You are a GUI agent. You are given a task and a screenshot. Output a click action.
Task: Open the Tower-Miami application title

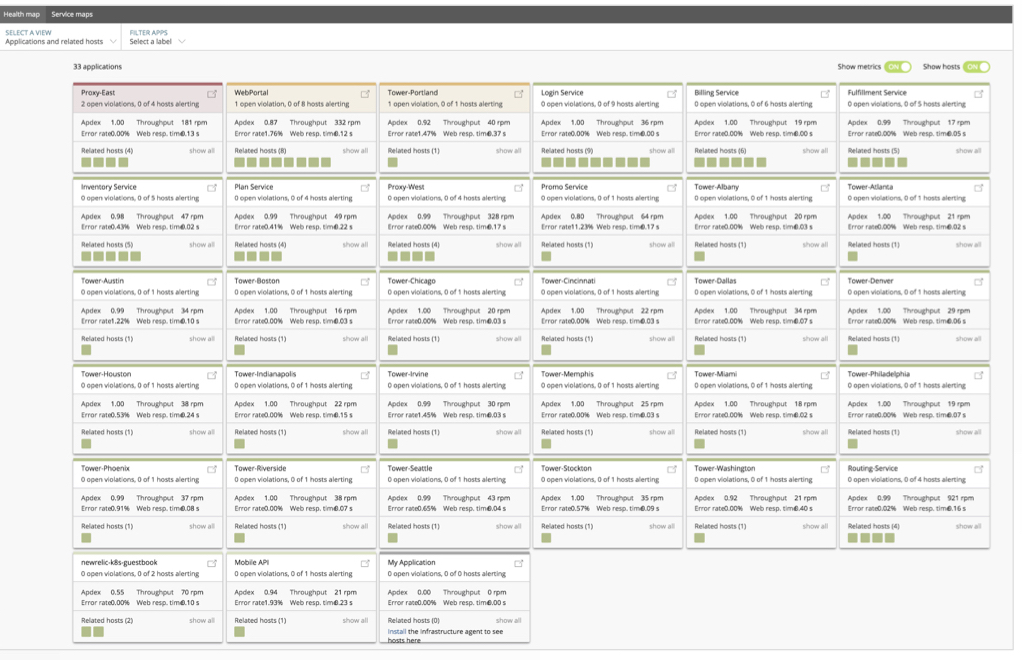[716, 374]
